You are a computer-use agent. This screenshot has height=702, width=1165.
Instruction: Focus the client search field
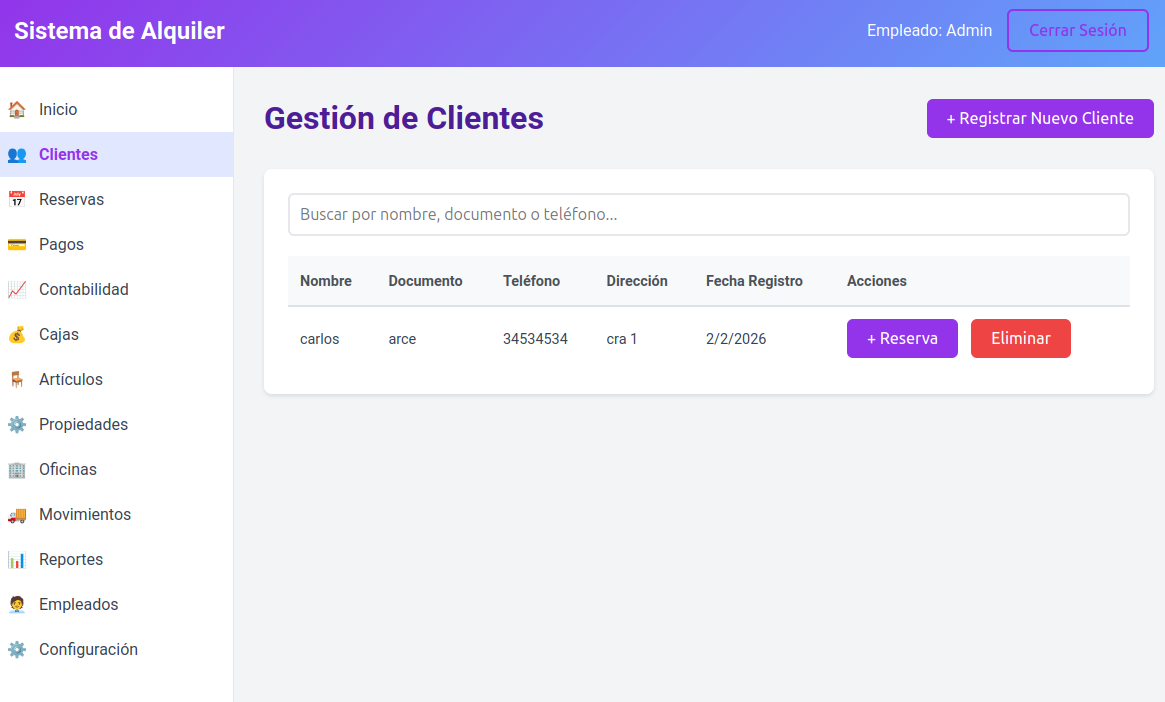[x=709, y=215]
